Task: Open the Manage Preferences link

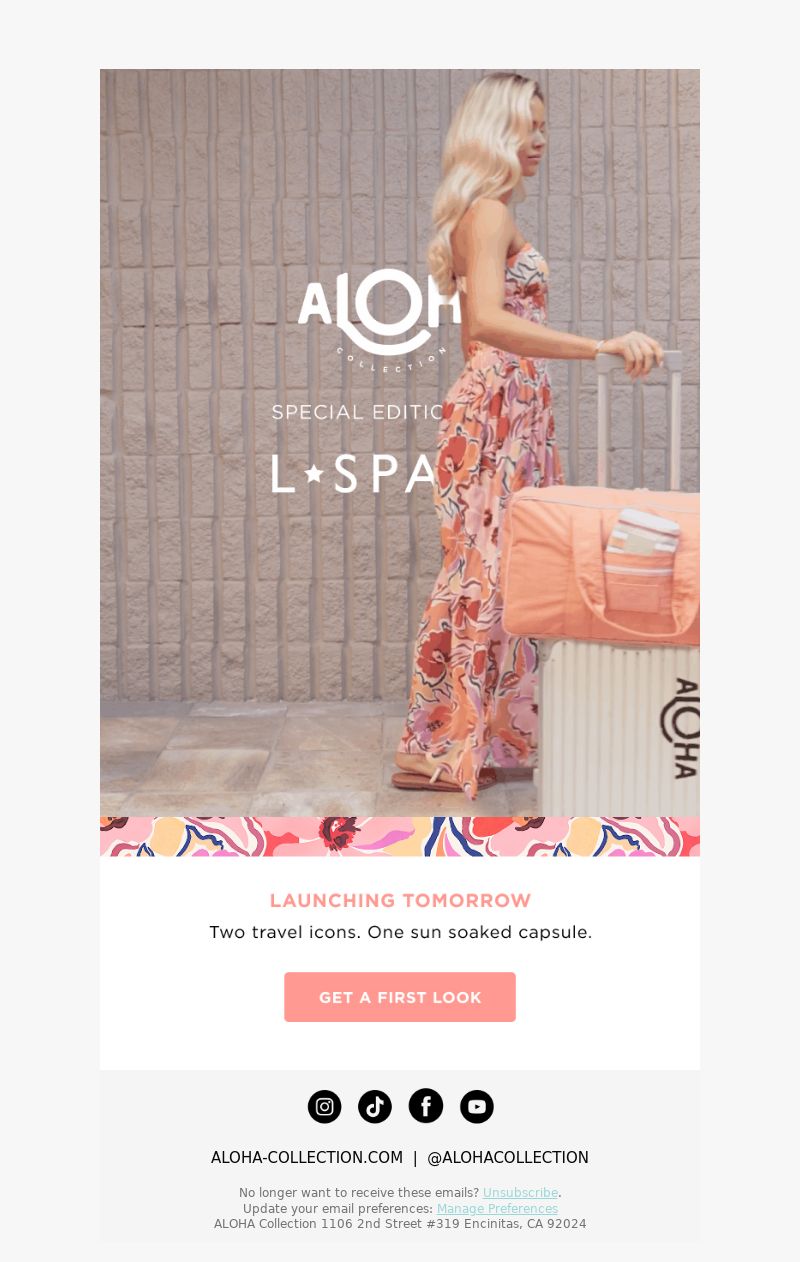Action: pos(497,1209)
